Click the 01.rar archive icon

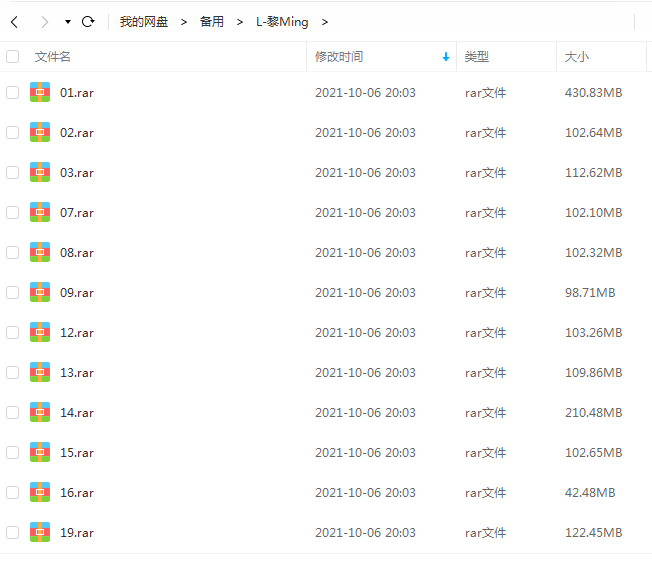coord(40,92)
